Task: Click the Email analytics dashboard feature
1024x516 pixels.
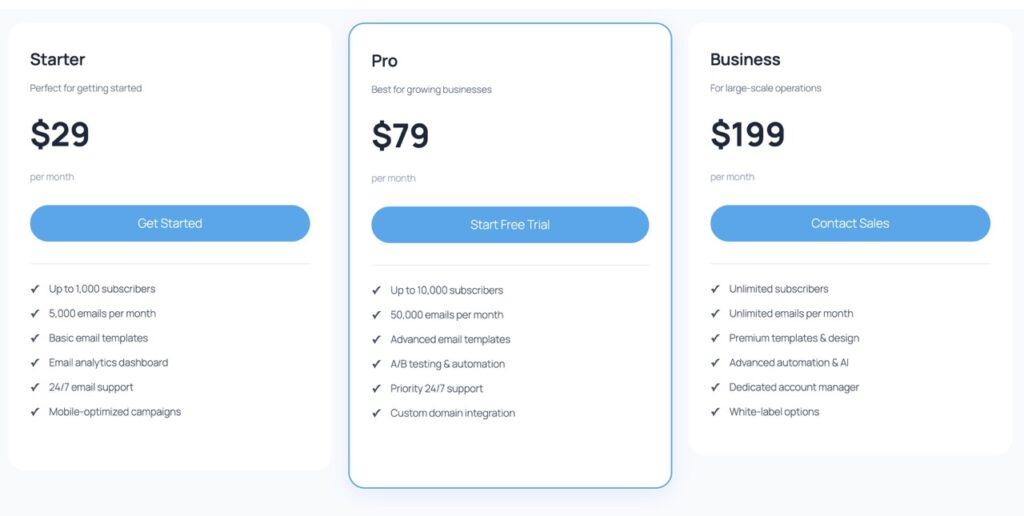Action: (108, 363)
